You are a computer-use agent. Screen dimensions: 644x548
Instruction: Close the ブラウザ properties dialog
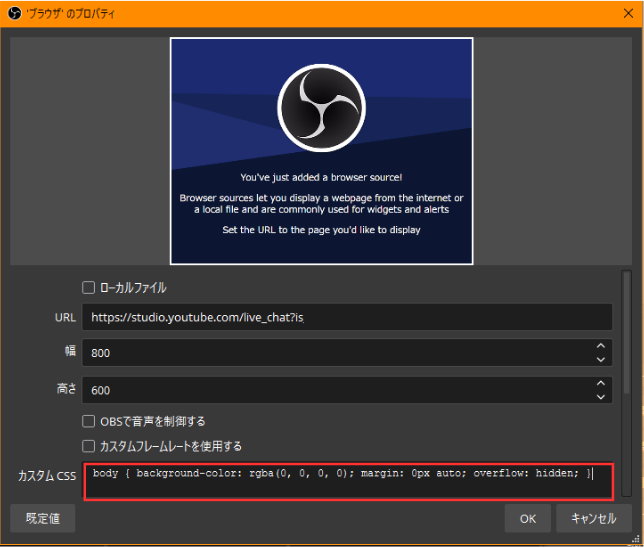(628, 14)
